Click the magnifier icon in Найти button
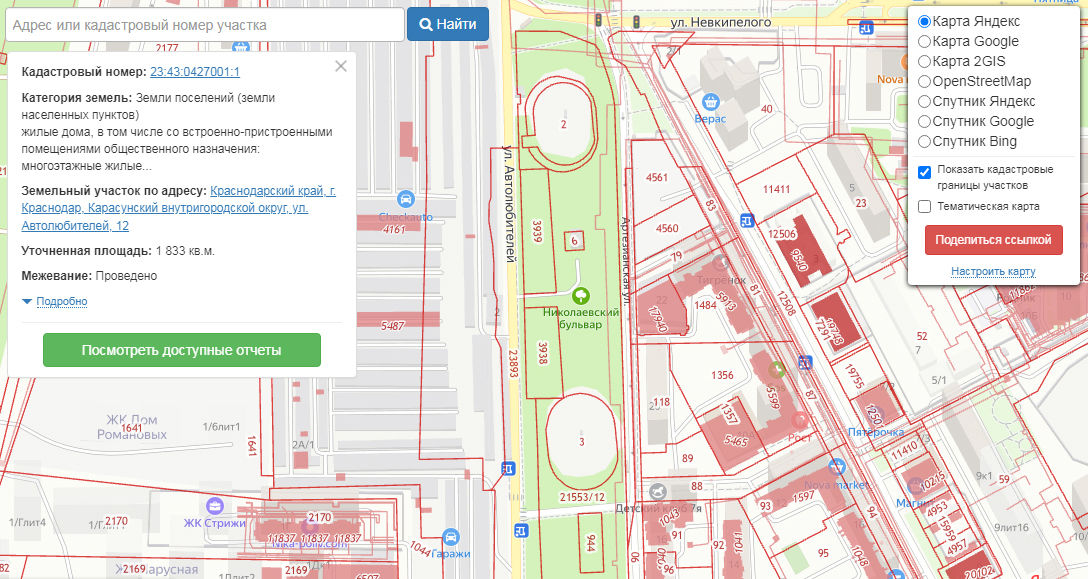1088x579 pixels. 426,25
